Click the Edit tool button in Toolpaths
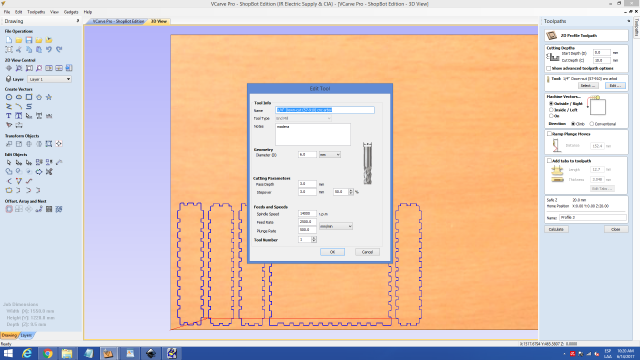The width and height of the screenshot is (640, 360). (615, 86)
